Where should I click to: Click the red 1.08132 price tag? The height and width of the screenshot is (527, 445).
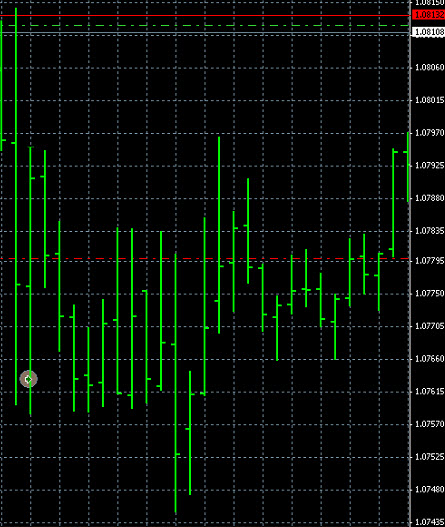pyautogui.click(x=428, y=15)
